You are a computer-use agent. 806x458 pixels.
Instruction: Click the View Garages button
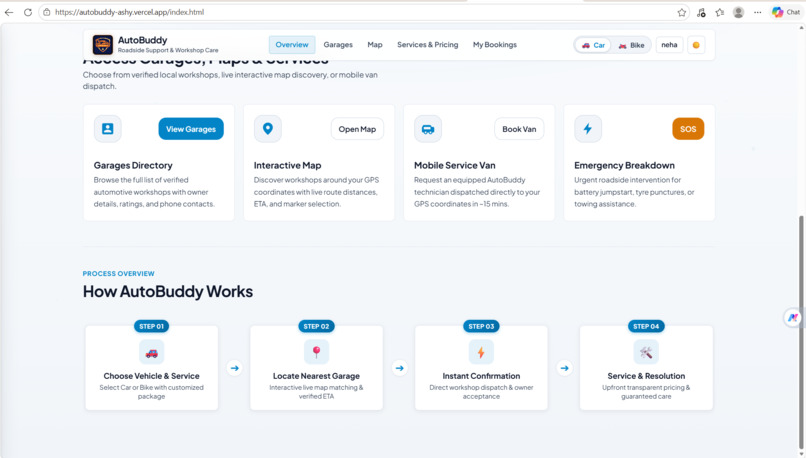tap(191, 129)
